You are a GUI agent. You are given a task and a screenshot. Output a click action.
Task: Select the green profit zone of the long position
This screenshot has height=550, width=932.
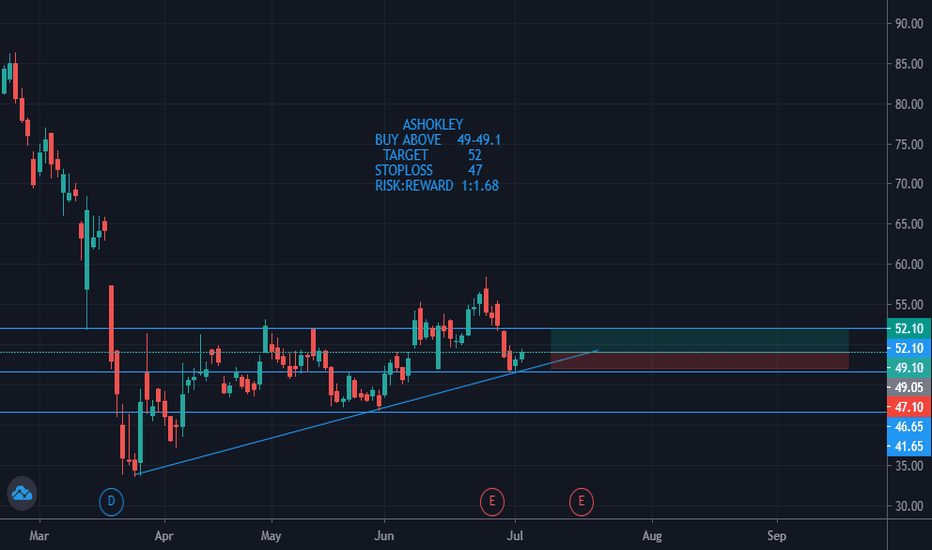pos(700,340)
